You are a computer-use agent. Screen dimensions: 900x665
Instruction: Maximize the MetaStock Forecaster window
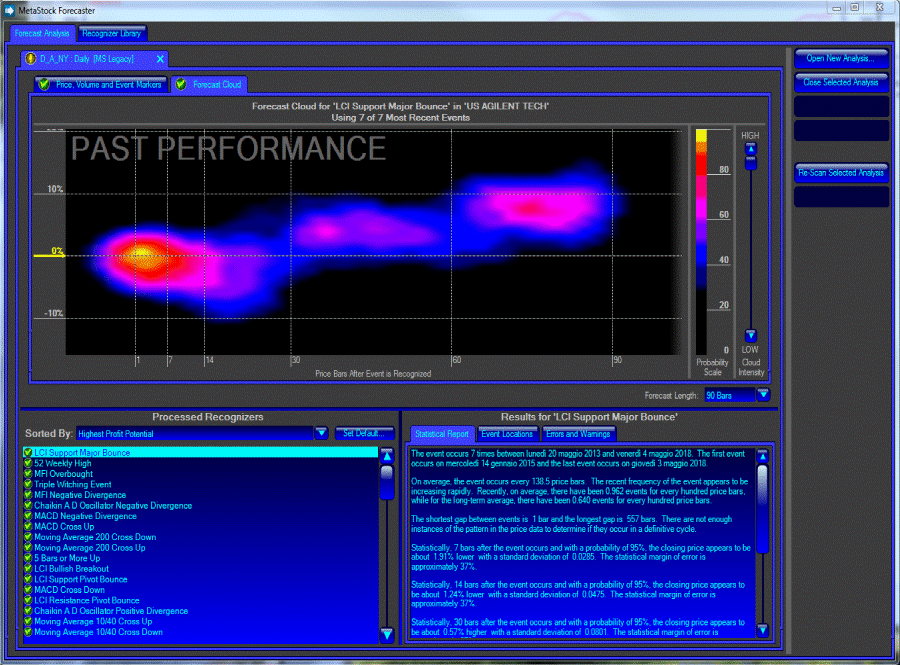click(x=855, y=7)
